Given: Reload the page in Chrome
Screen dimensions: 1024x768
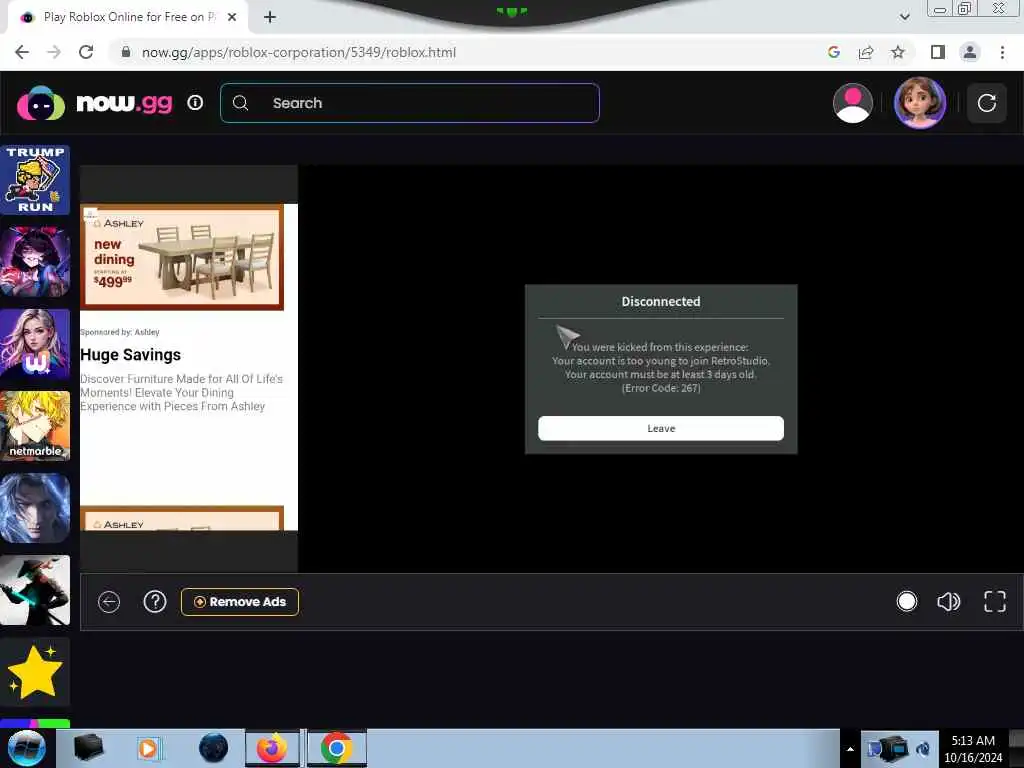Looking at the screenshot, I should 86,52.
